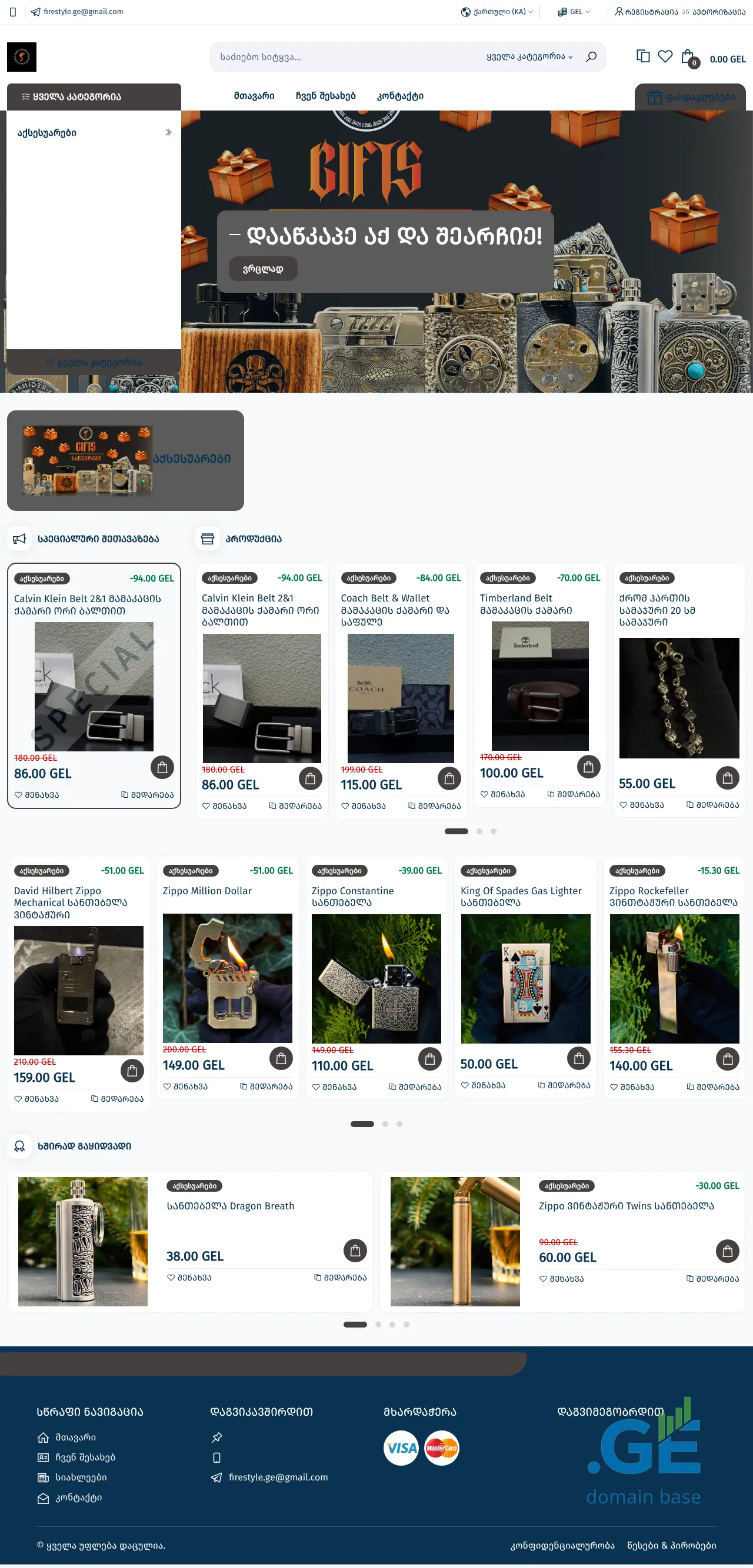Add Dragon Breath lighter to cart

click(x=355, y=1251)
